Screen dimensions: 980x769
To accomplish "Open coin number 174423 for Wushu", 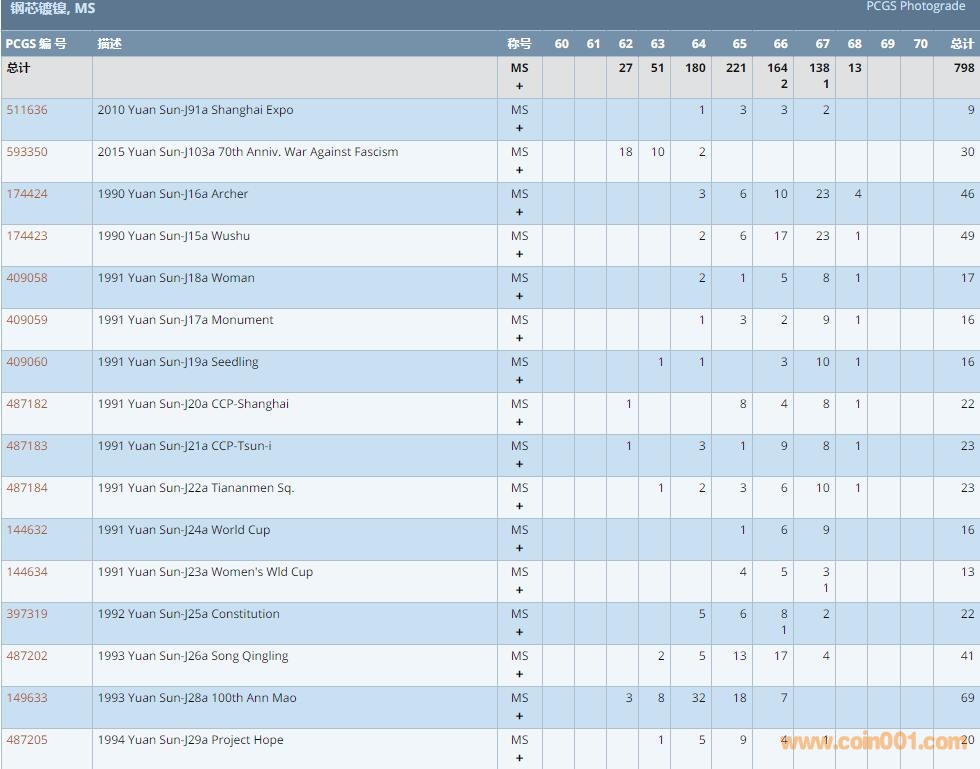I will [27, 236].
